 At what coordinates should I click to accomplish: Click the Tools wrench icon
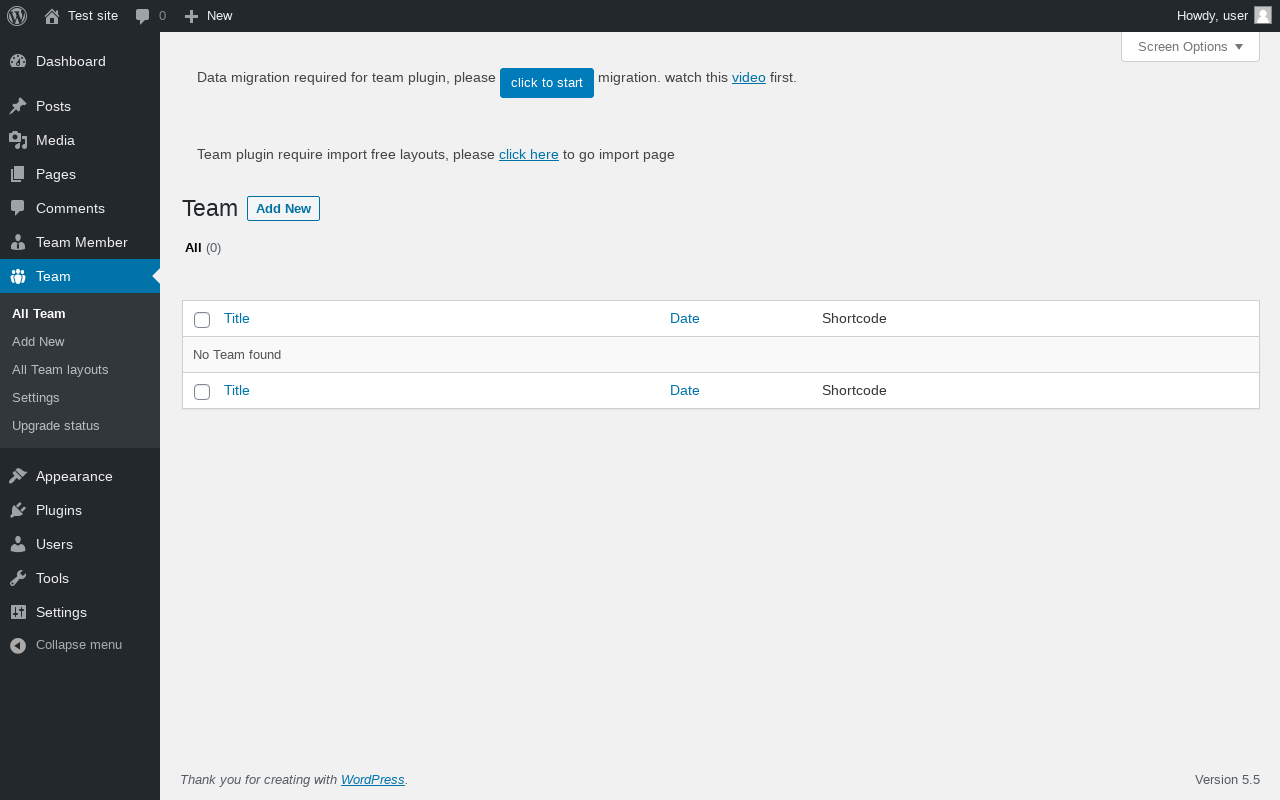[x=18, y=578]
